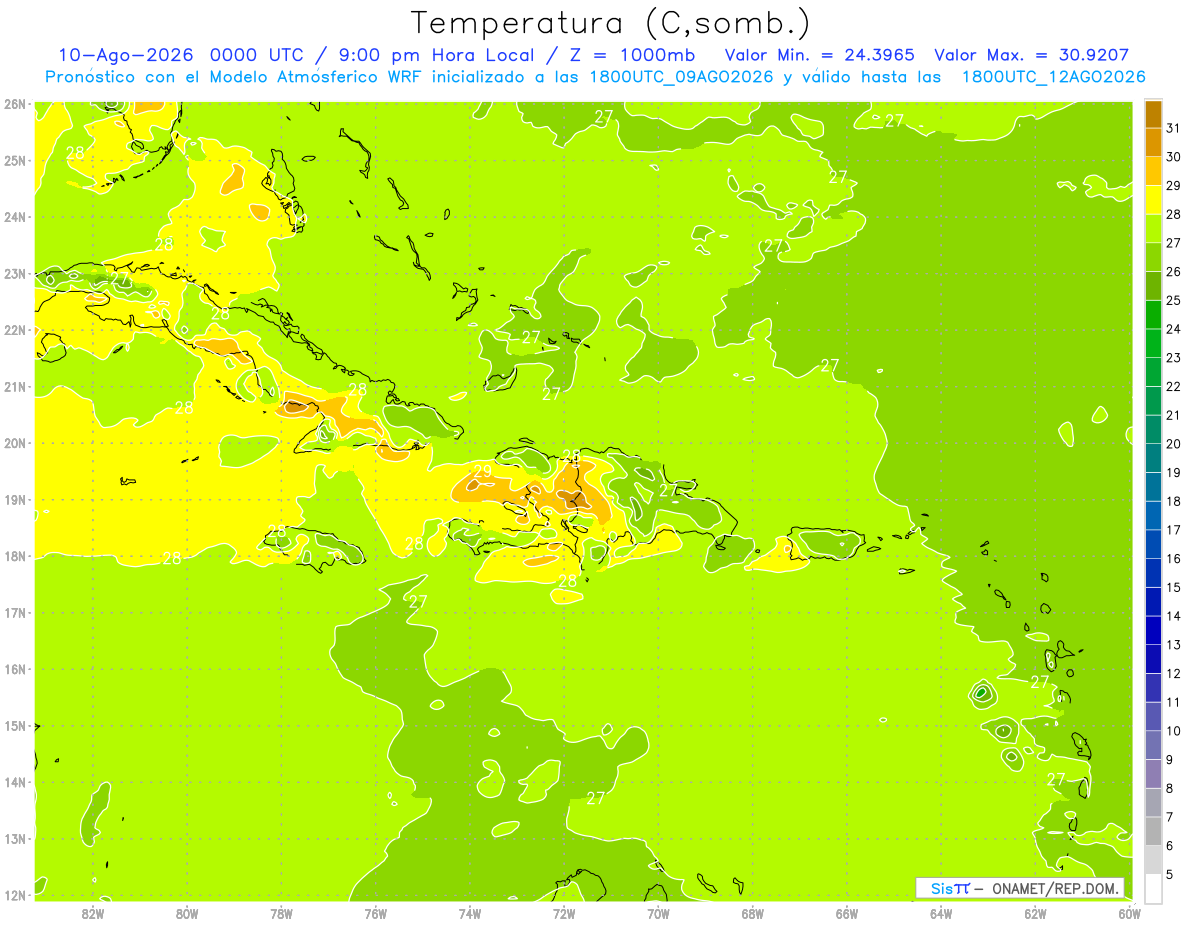1200x927 pixels.
Task: Click the "Valor Max. = 30.9207" text
Action: pos(1032,55)
